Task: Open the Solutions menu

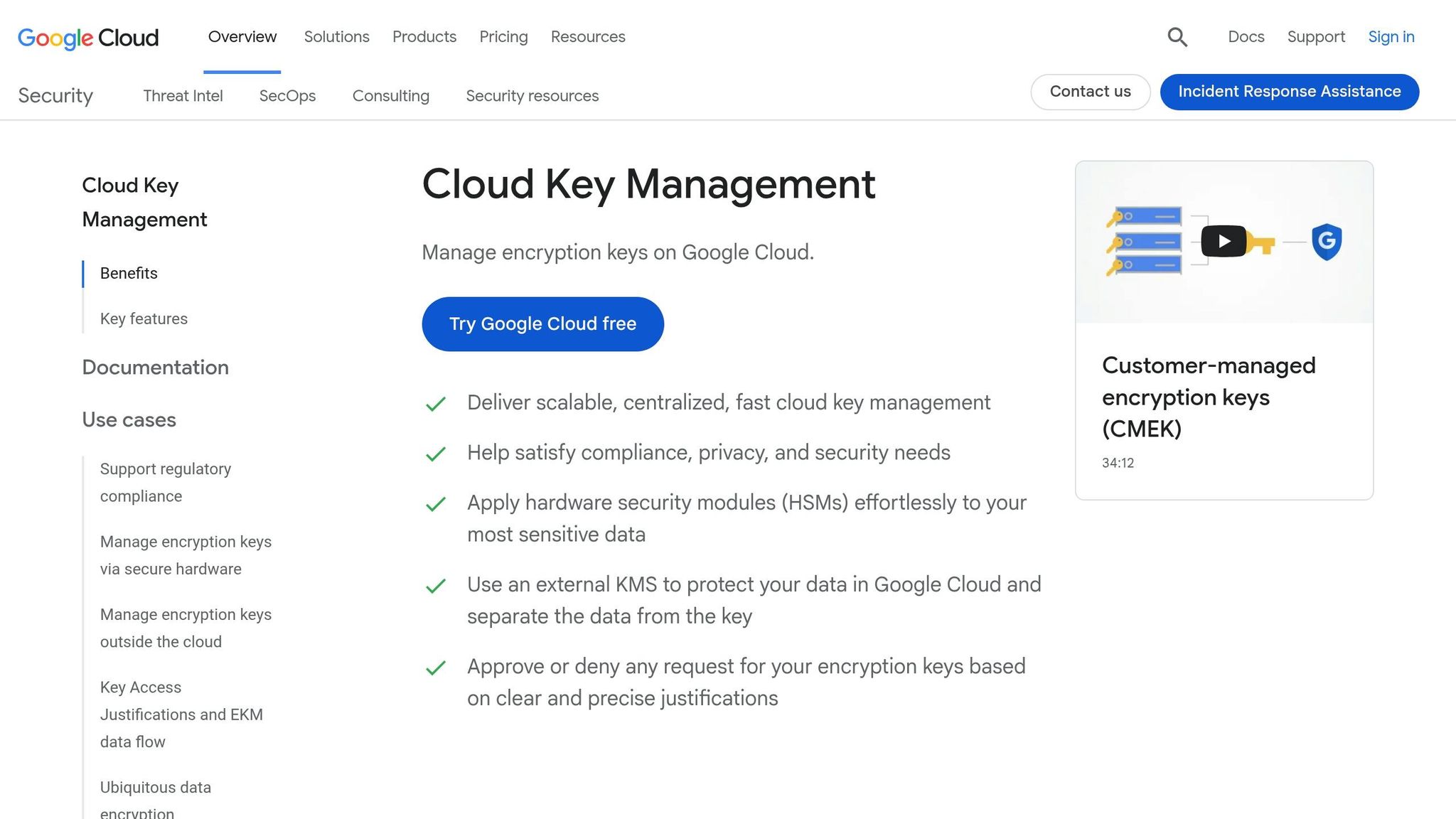Action: coord(337,37)
